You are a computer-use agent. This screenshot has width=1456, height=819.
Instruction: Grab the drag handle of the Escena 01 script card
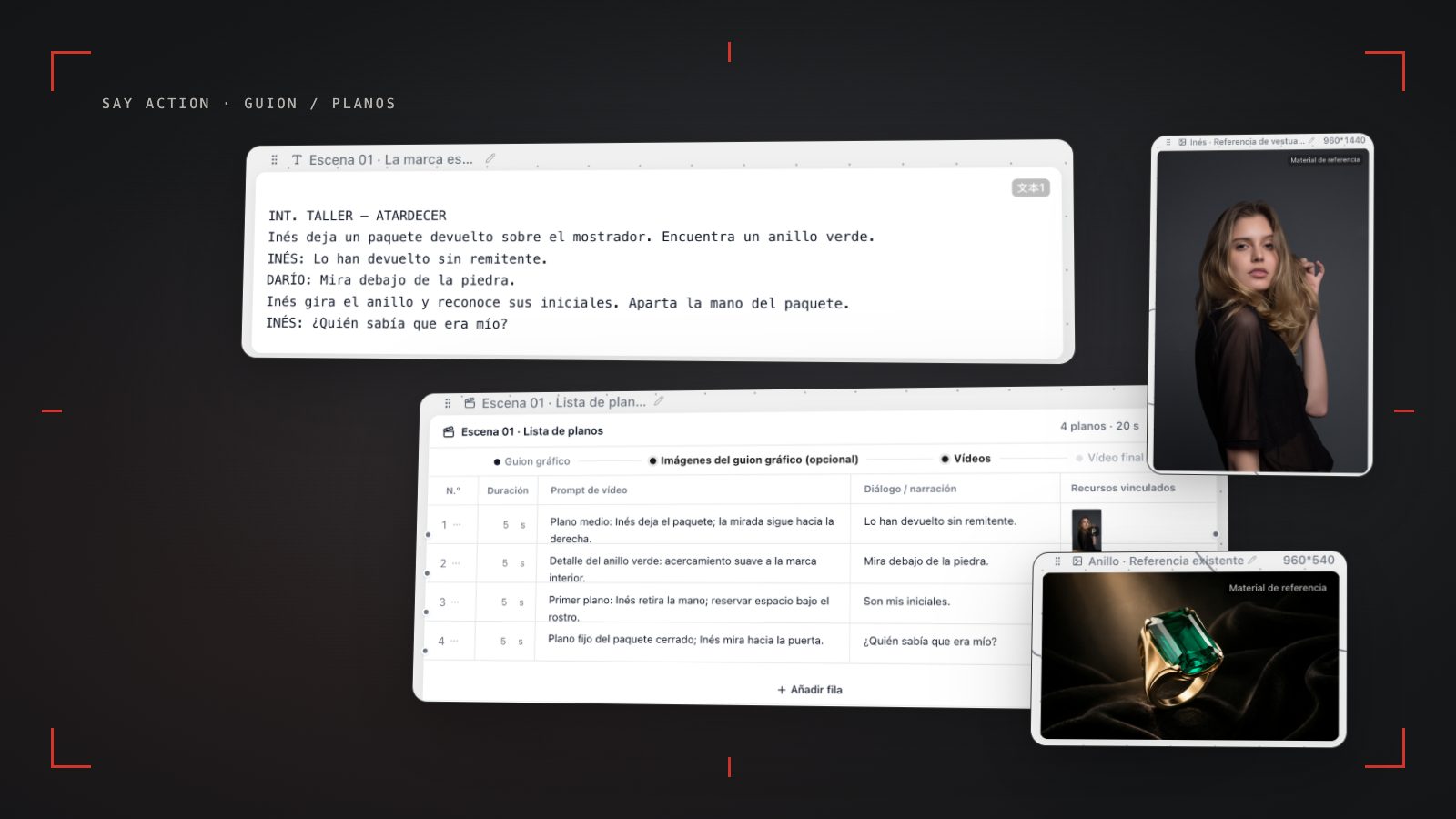(274, 159)
